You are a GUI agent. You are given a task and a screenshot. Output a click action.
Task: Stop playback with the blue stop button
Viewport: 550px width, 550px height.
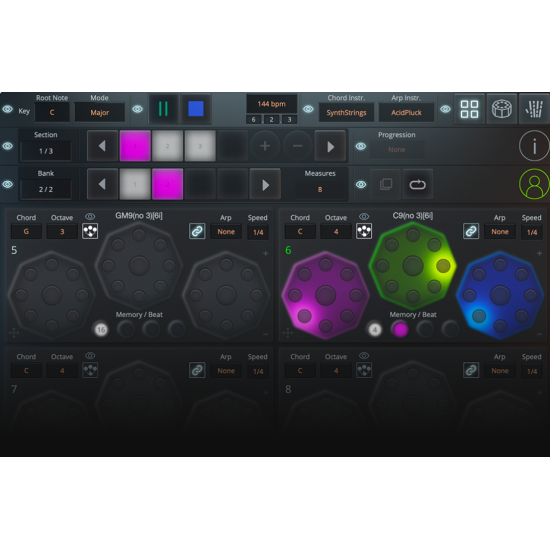click(x=196, y=109)
